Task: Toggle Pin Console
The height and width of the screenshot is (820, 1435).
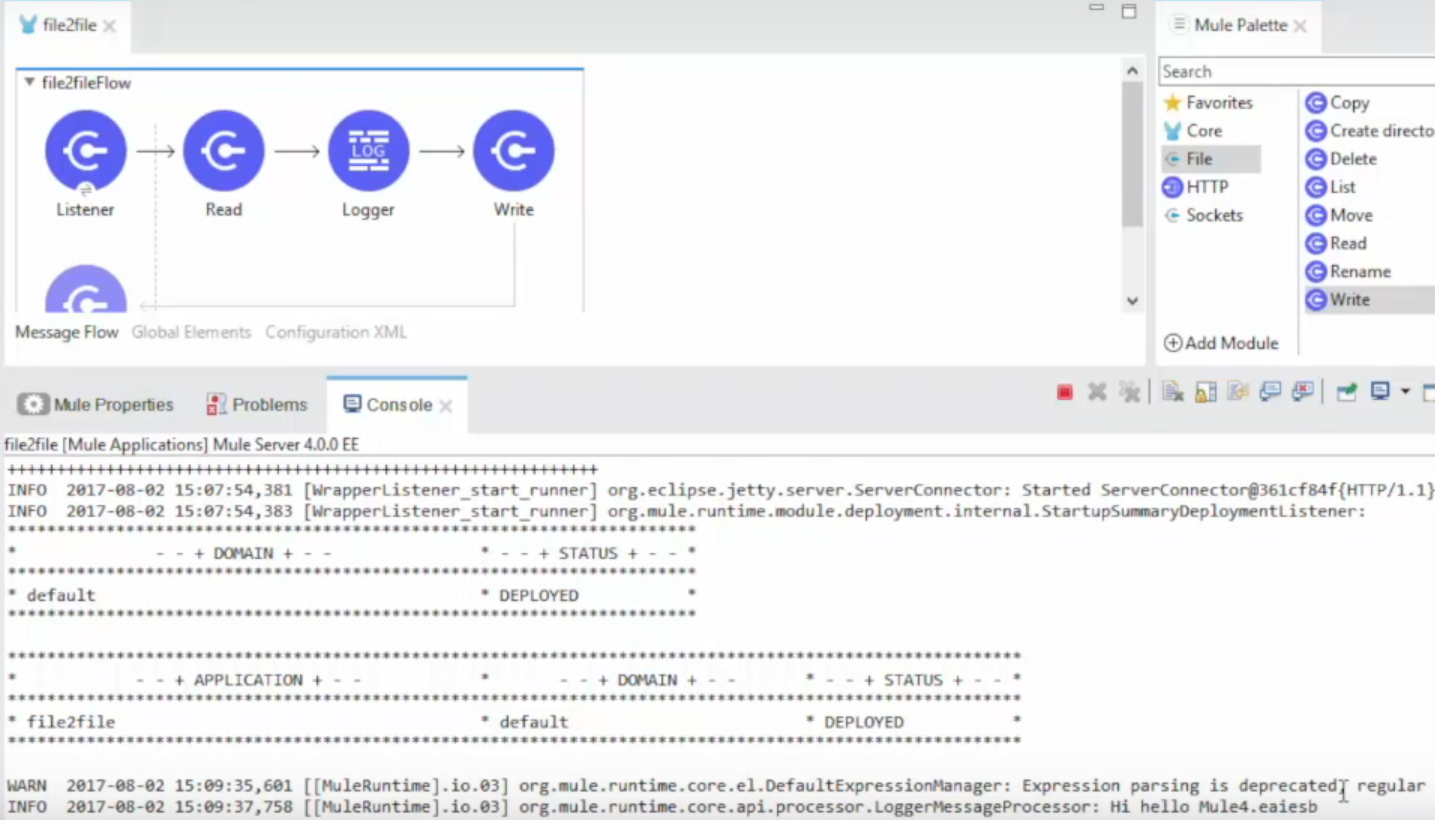Action: [1347, 392]
